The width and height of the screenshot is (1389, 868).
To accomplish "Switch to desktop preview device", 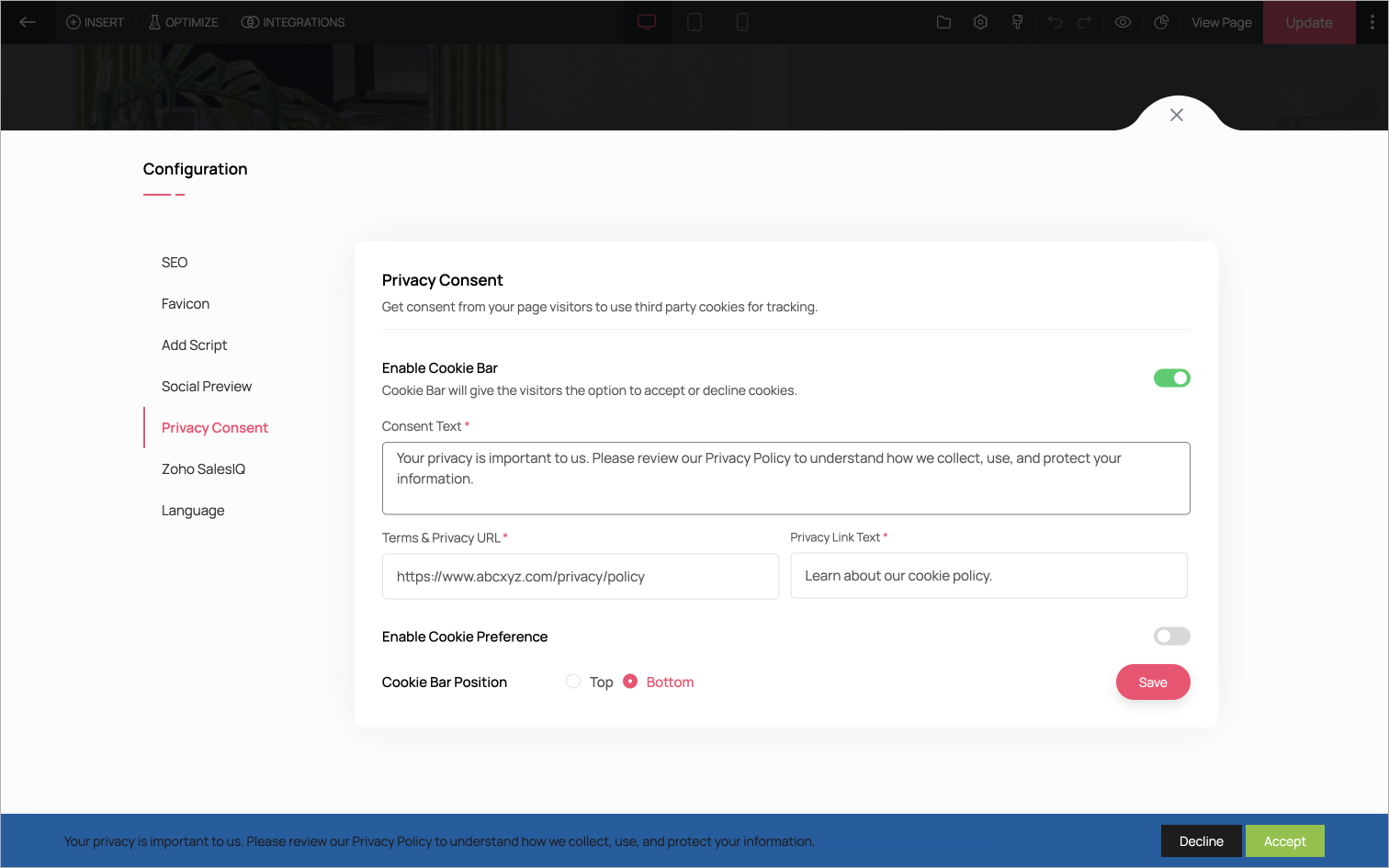I will click(647, 22).
